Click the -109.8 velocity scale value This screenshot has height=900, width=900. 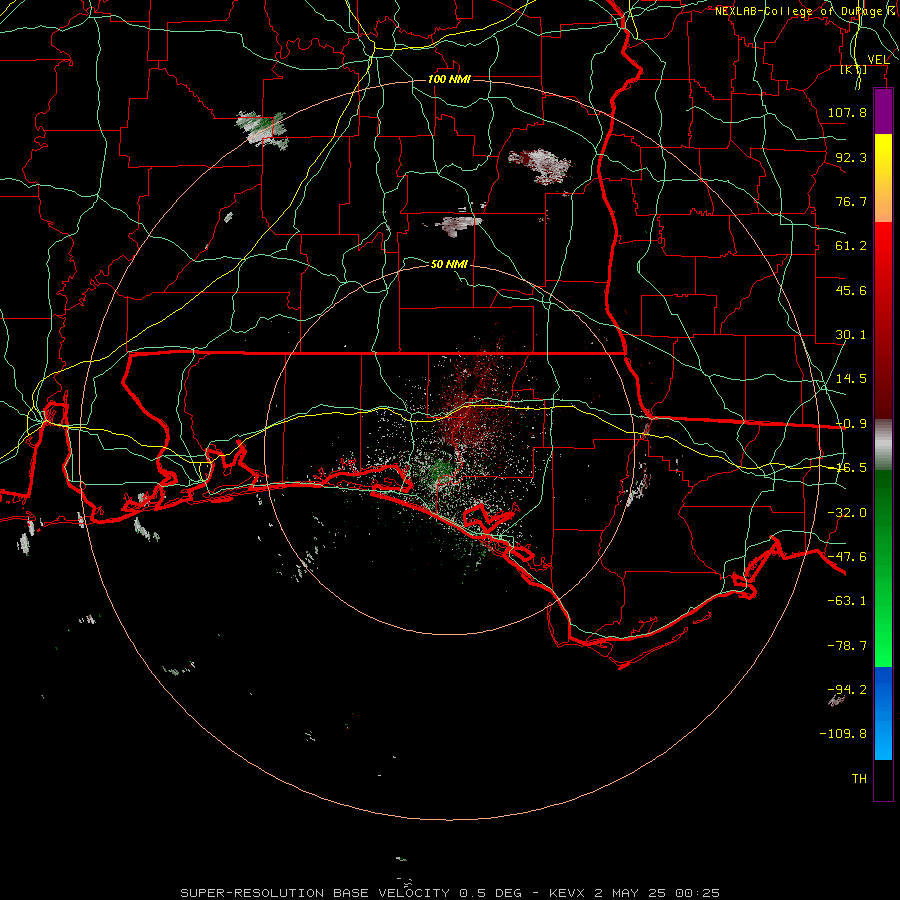843,734
